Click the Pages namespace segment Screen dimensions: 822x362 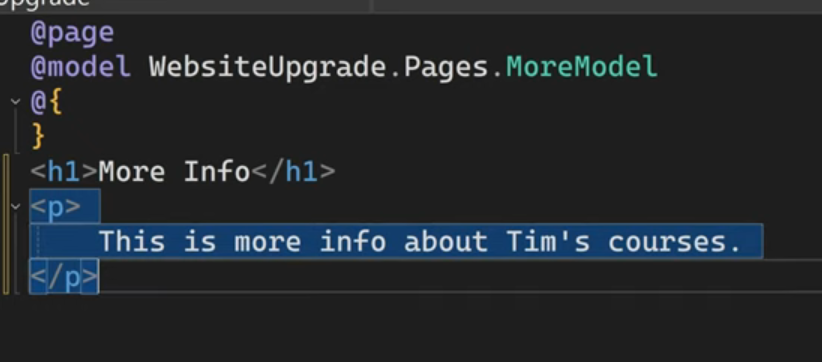pos(446,67)
